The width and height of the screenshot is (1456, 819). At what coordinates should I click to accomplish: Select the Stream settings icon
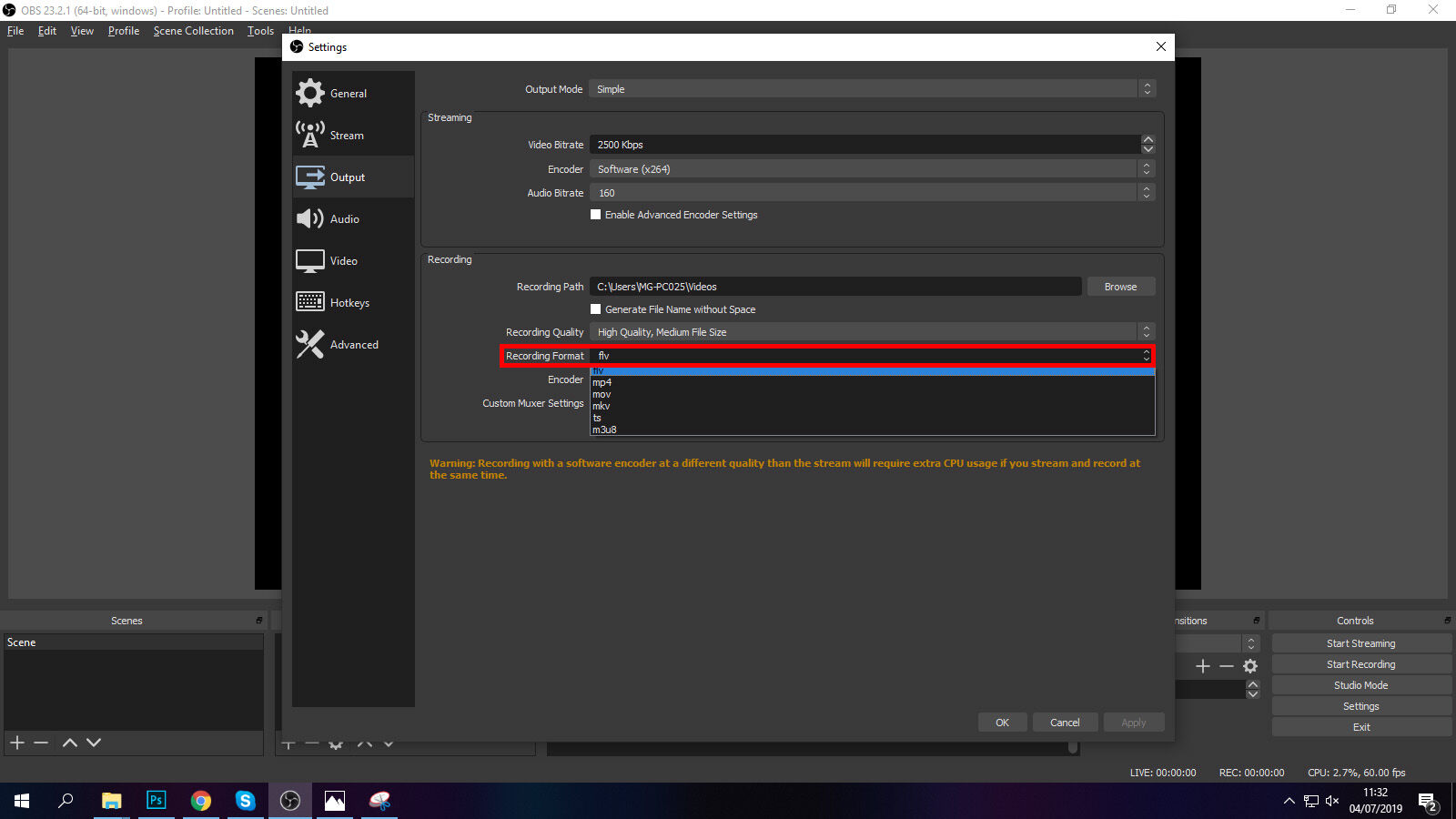click(x=310, y=135)
